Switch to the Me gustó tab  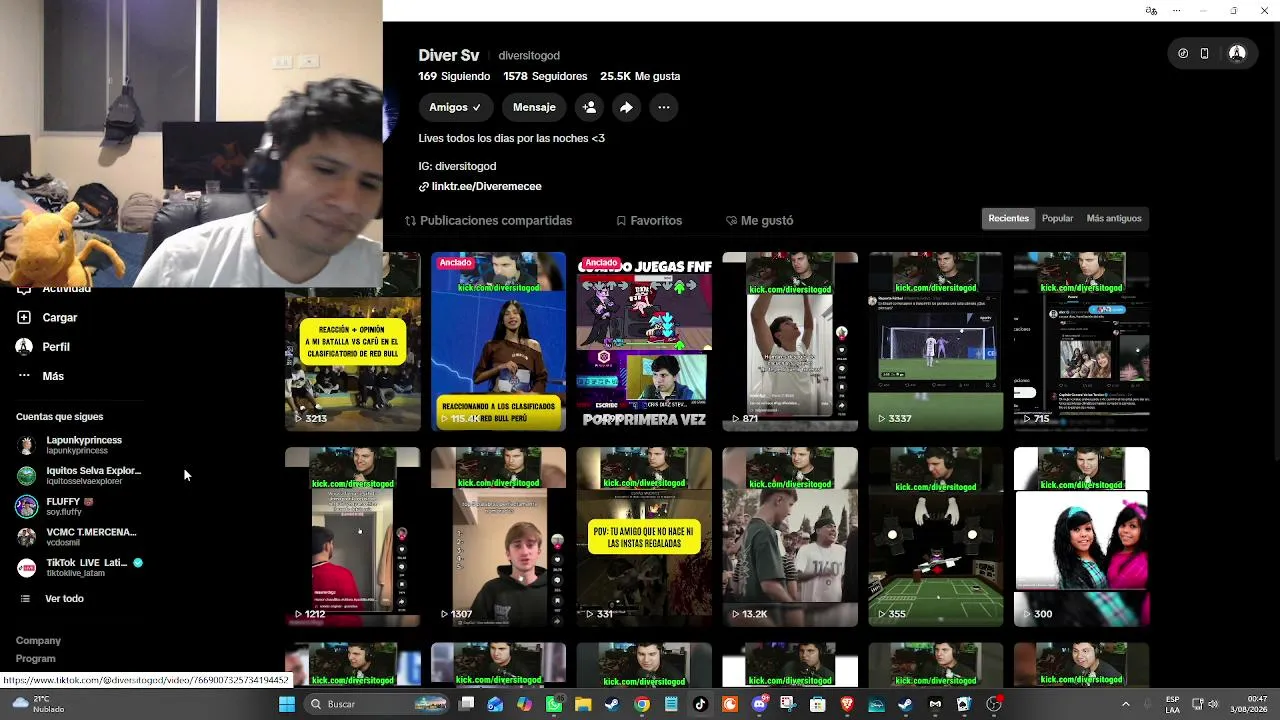[759, 220]
